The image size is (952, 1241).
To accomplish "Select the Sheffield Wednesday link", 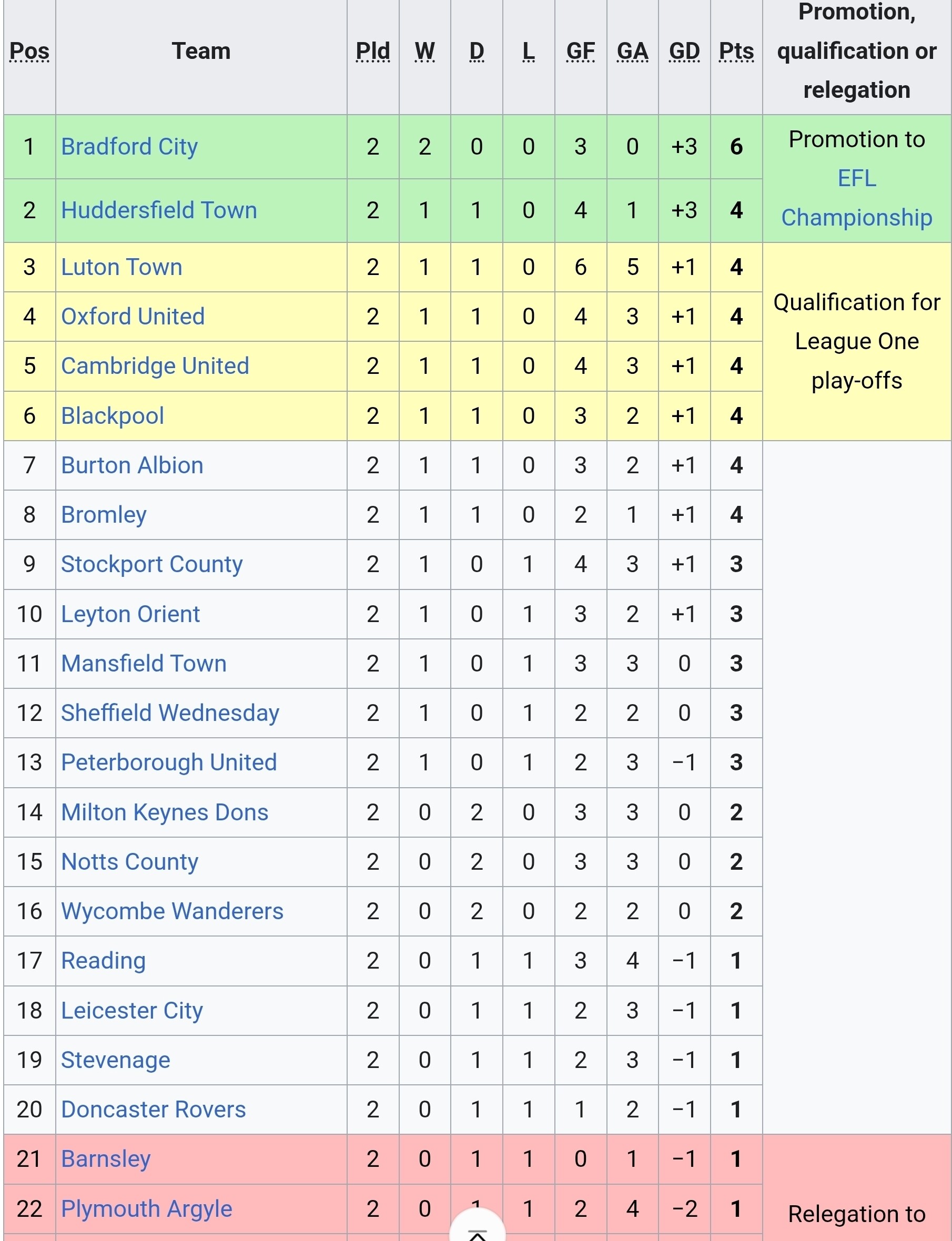I will [170, 713].
